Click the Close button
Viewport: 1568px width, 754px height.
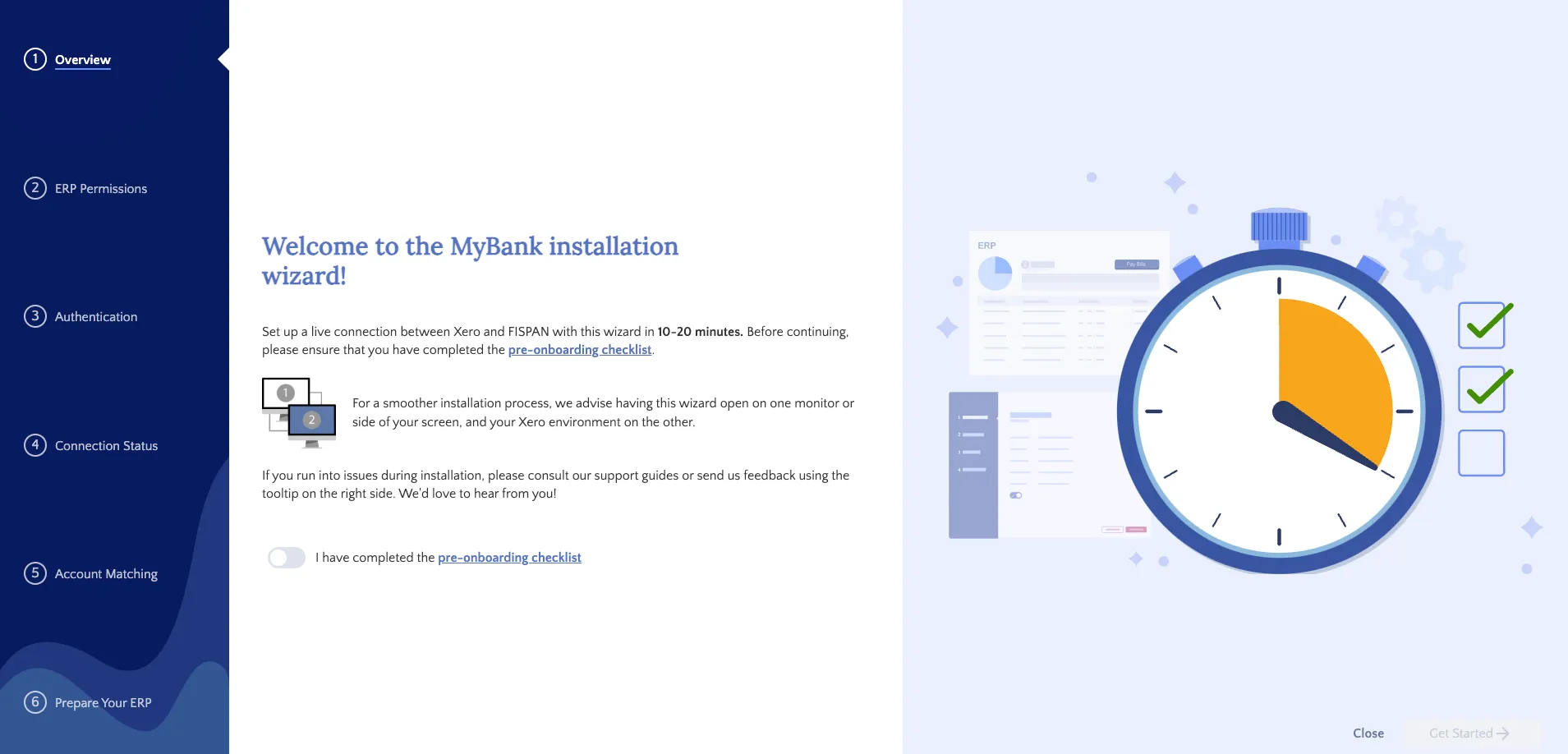tap(1368, 733)
